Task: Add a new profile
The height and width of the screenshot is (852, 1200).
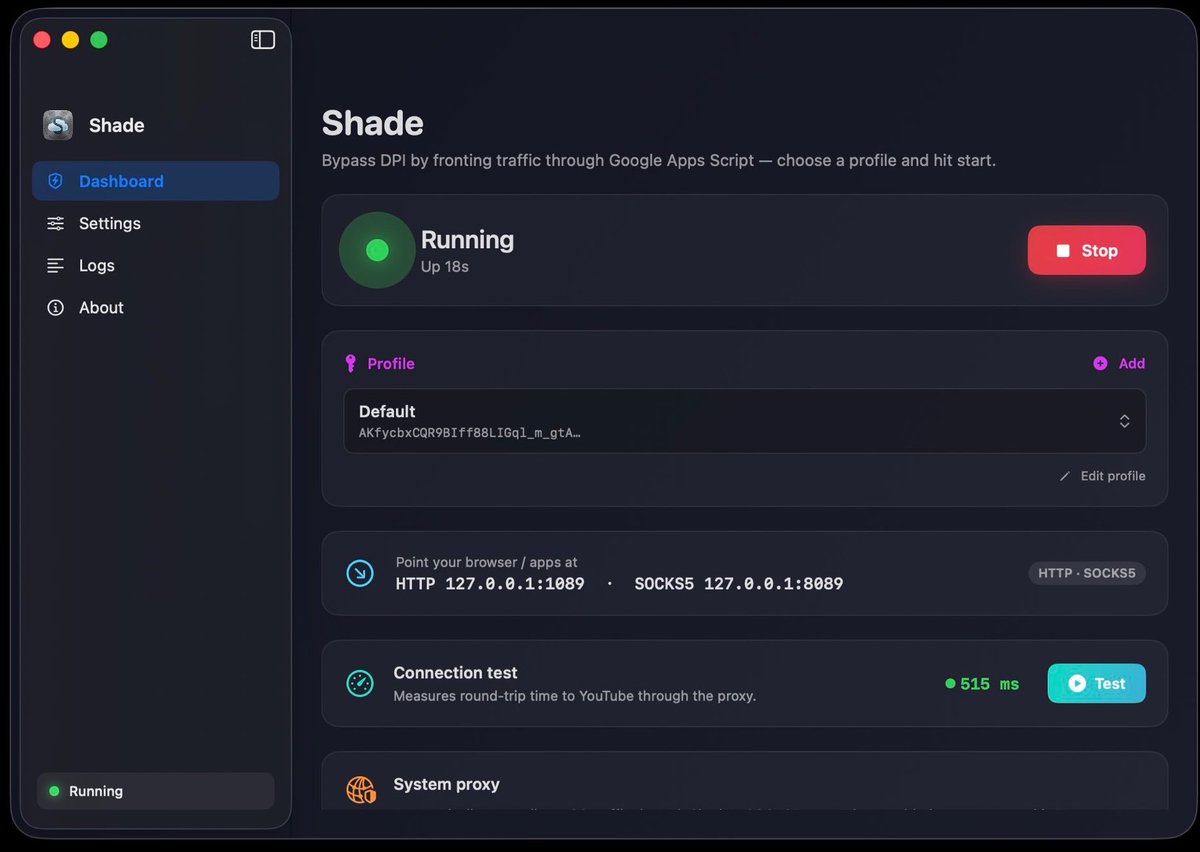Action: [x=1119, y=363]
